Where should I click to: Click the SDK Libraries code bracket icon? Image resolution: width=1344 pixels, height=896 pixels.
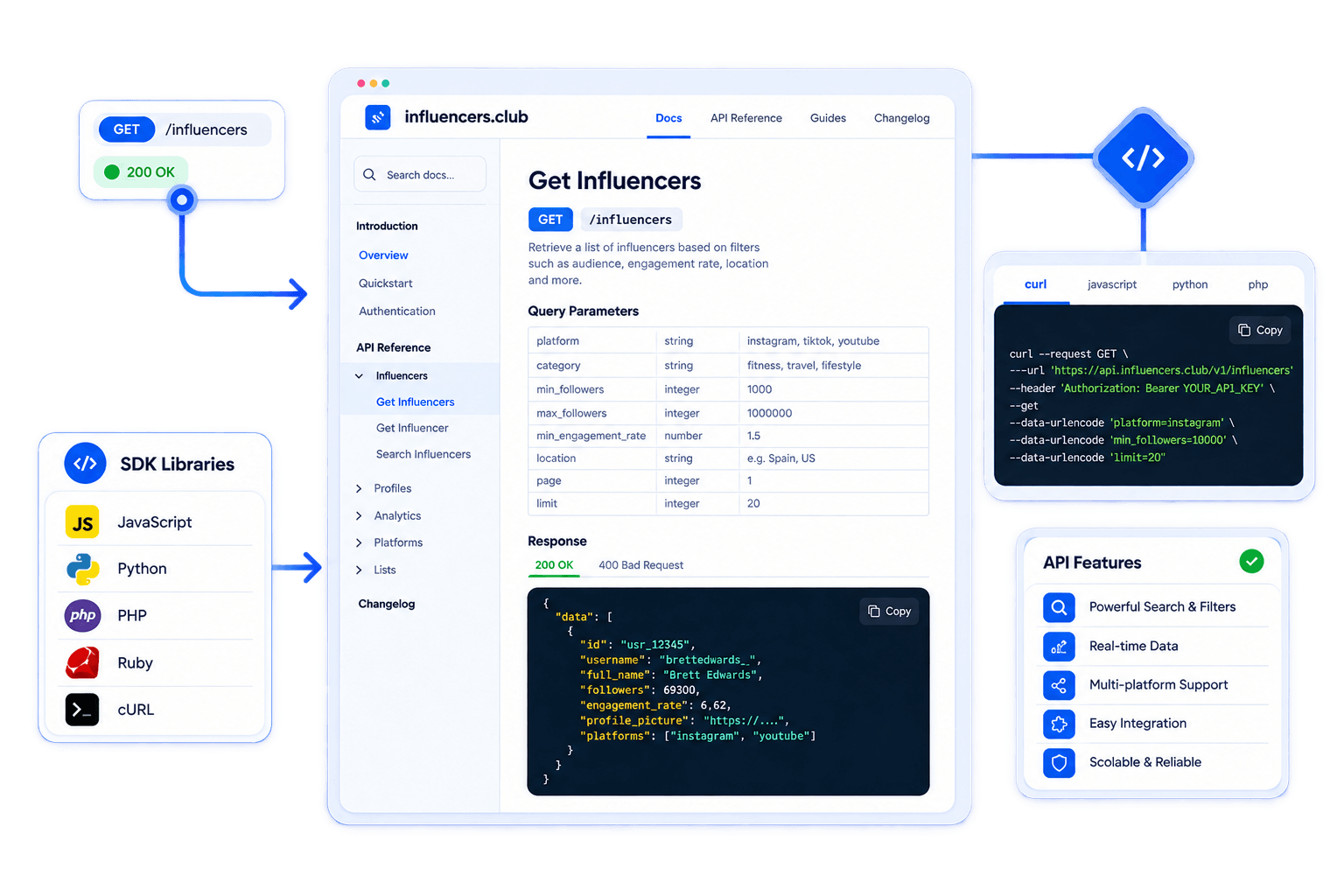tap(85, 464)
